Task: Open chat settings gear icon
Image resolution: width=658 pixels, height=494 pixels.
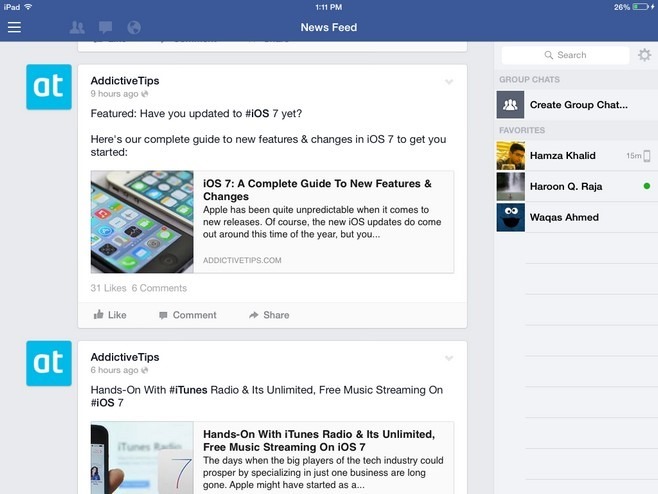Action: coord(645,55)
